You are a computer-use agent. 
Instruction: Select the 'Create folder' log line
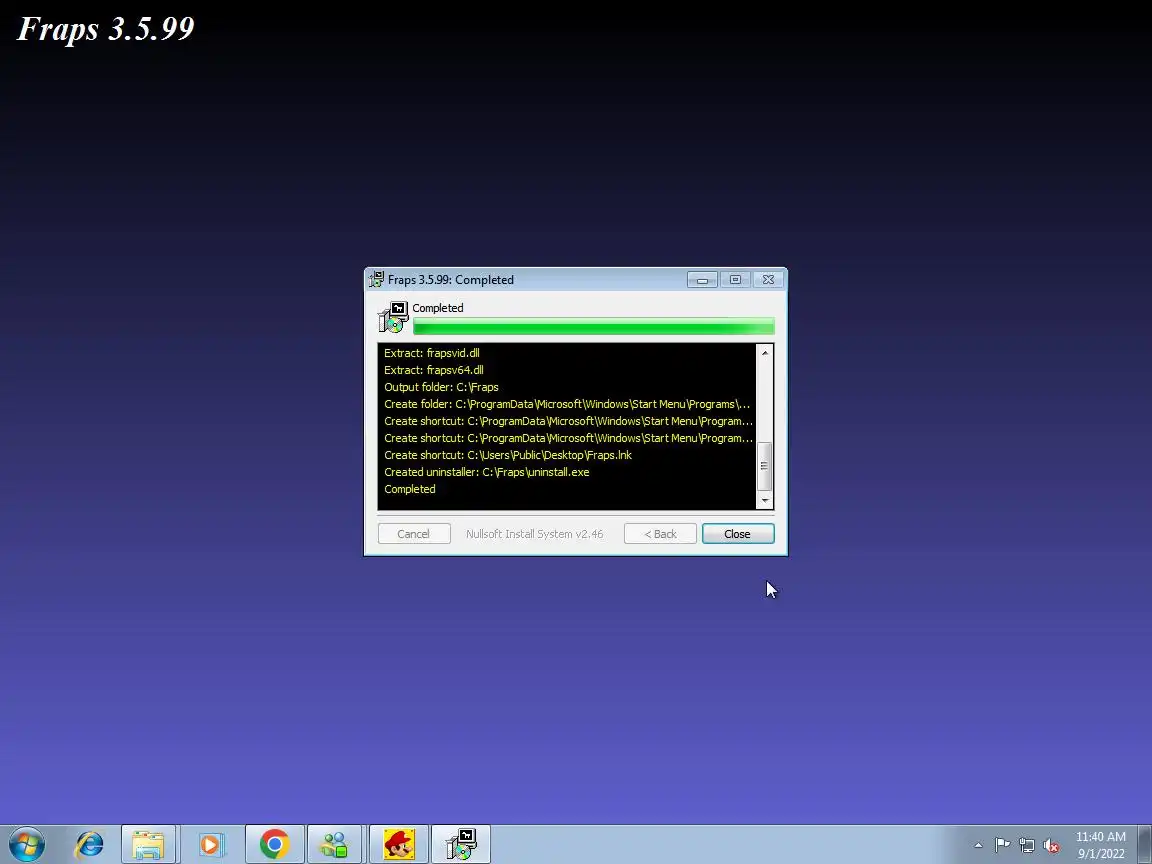click(567, 404)
